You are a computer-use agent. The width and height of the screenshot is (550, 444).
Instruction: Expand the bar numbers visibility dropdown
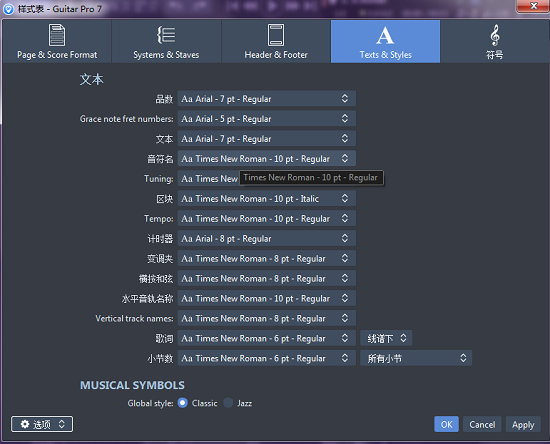[x=416, y=358]
